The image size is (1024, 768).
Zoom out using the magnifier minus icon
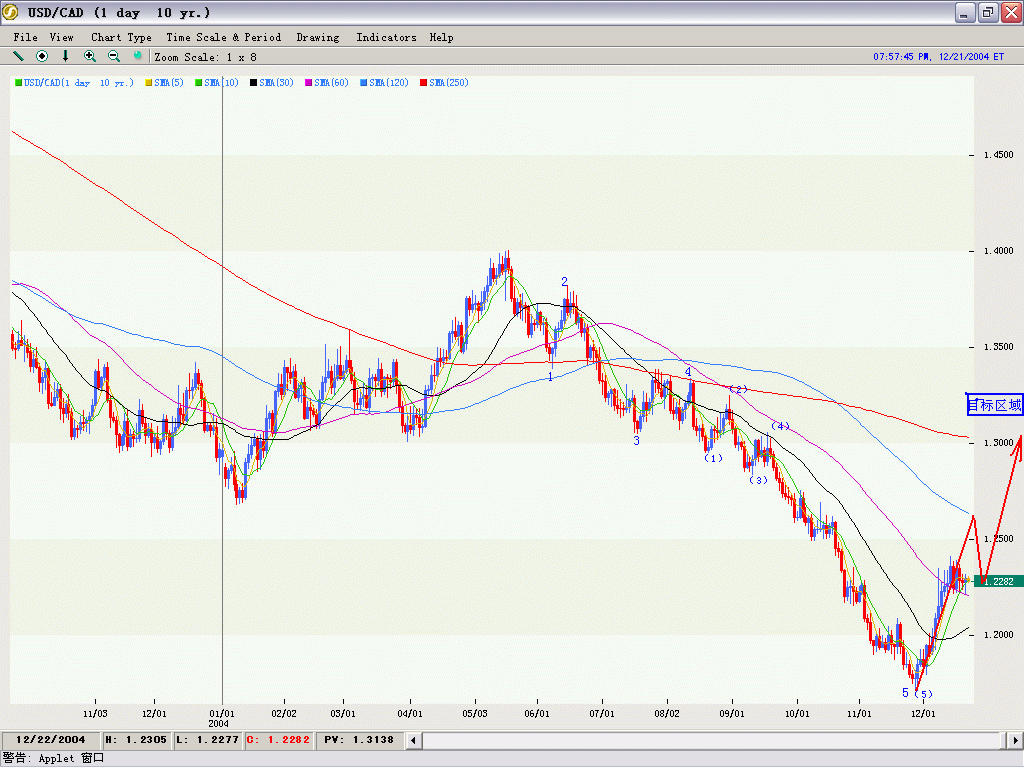(114, 56)
